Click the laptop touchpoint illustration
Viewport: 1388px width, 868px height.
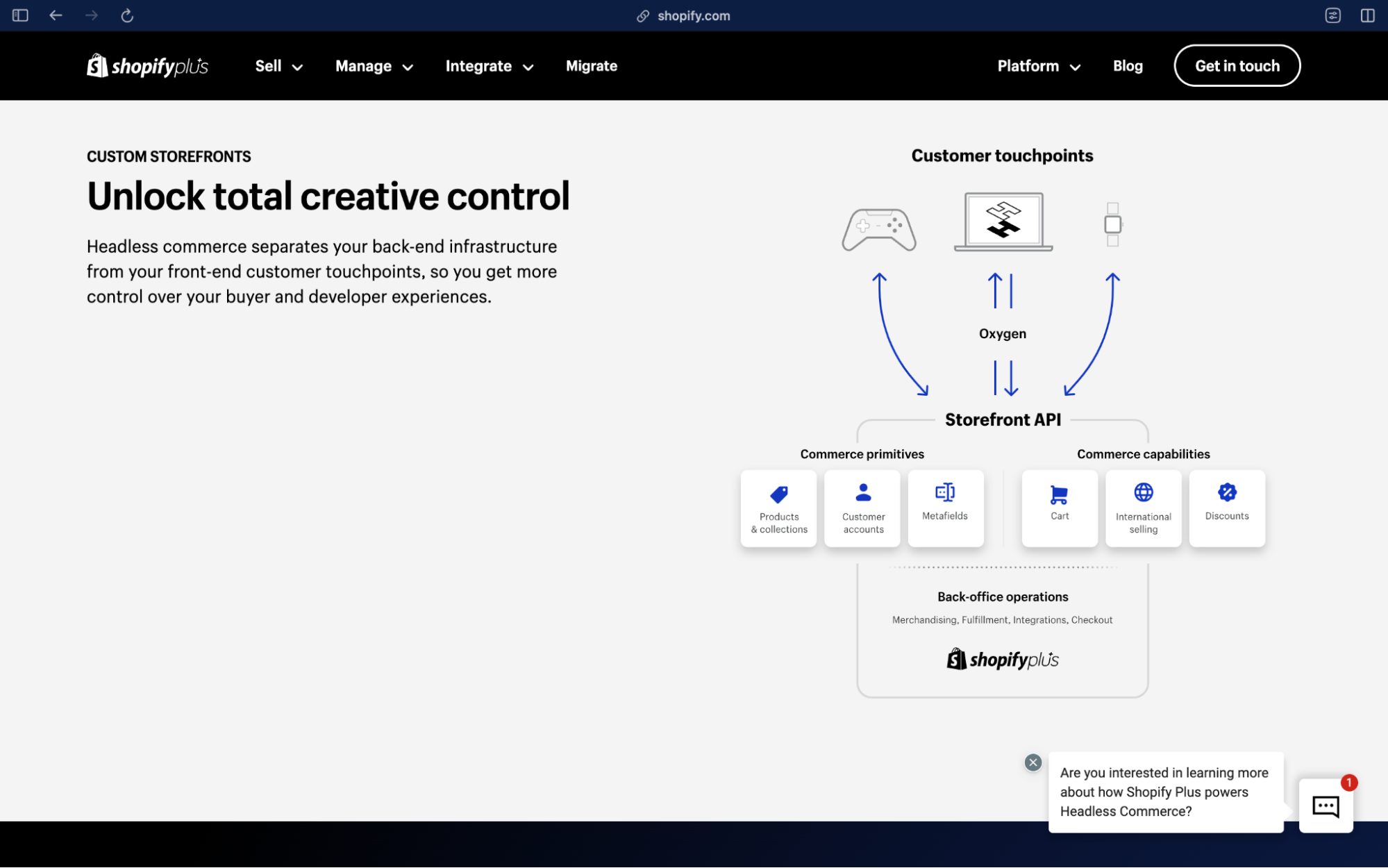(1003, 222)
